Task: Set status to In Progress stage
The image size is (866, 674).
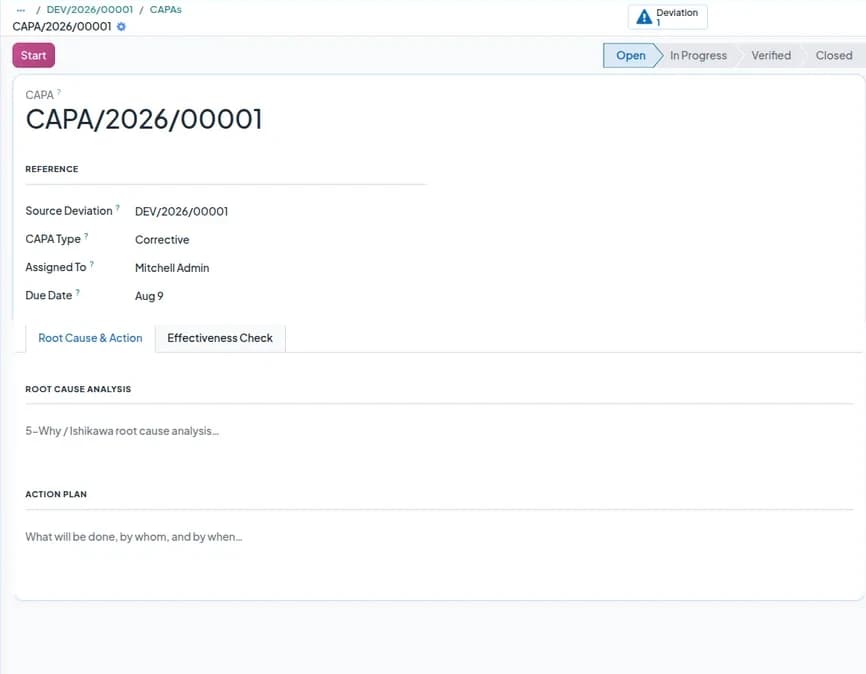Action: [x=698, y=55]
